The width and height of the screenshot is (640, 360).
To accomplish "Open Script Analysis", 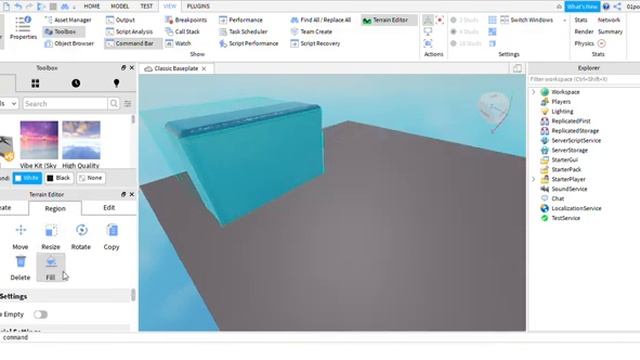I will [x=129, y=31].
